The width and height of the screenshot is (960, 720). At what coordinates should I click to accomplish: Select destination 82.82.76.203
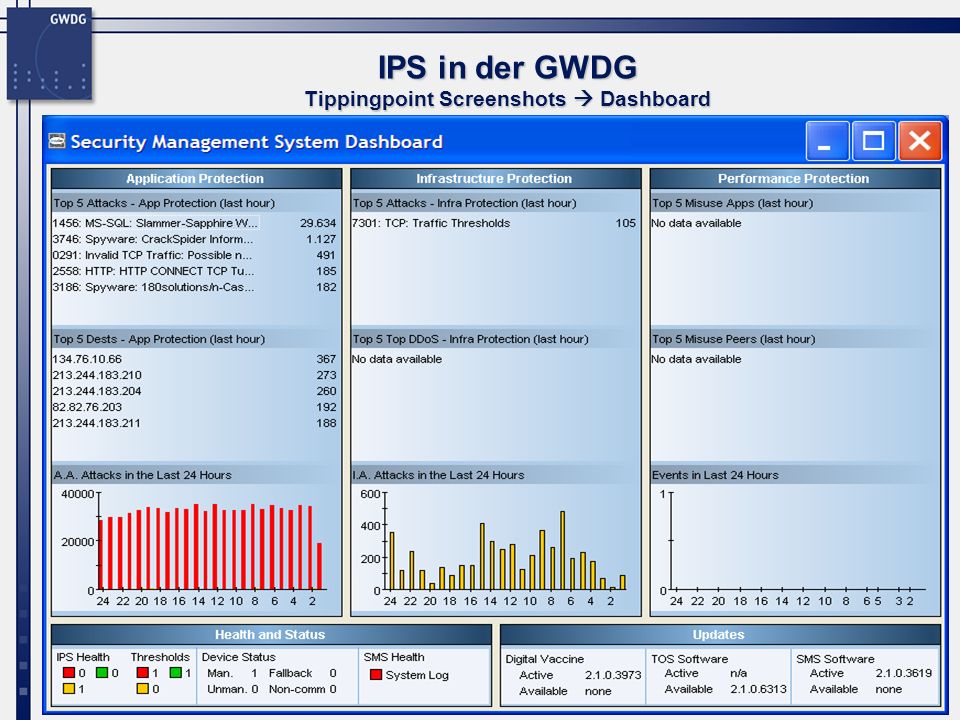click(195, 407)
